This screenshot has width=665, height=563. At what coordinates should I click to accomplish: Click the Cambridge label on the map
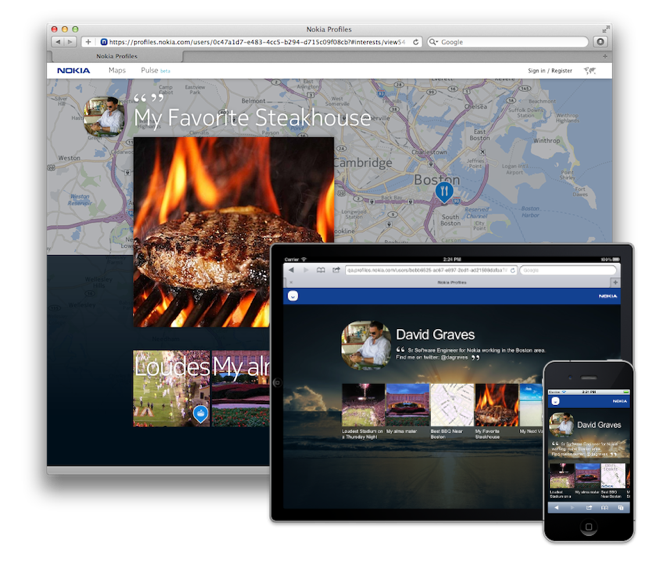(x=363, y=163)
